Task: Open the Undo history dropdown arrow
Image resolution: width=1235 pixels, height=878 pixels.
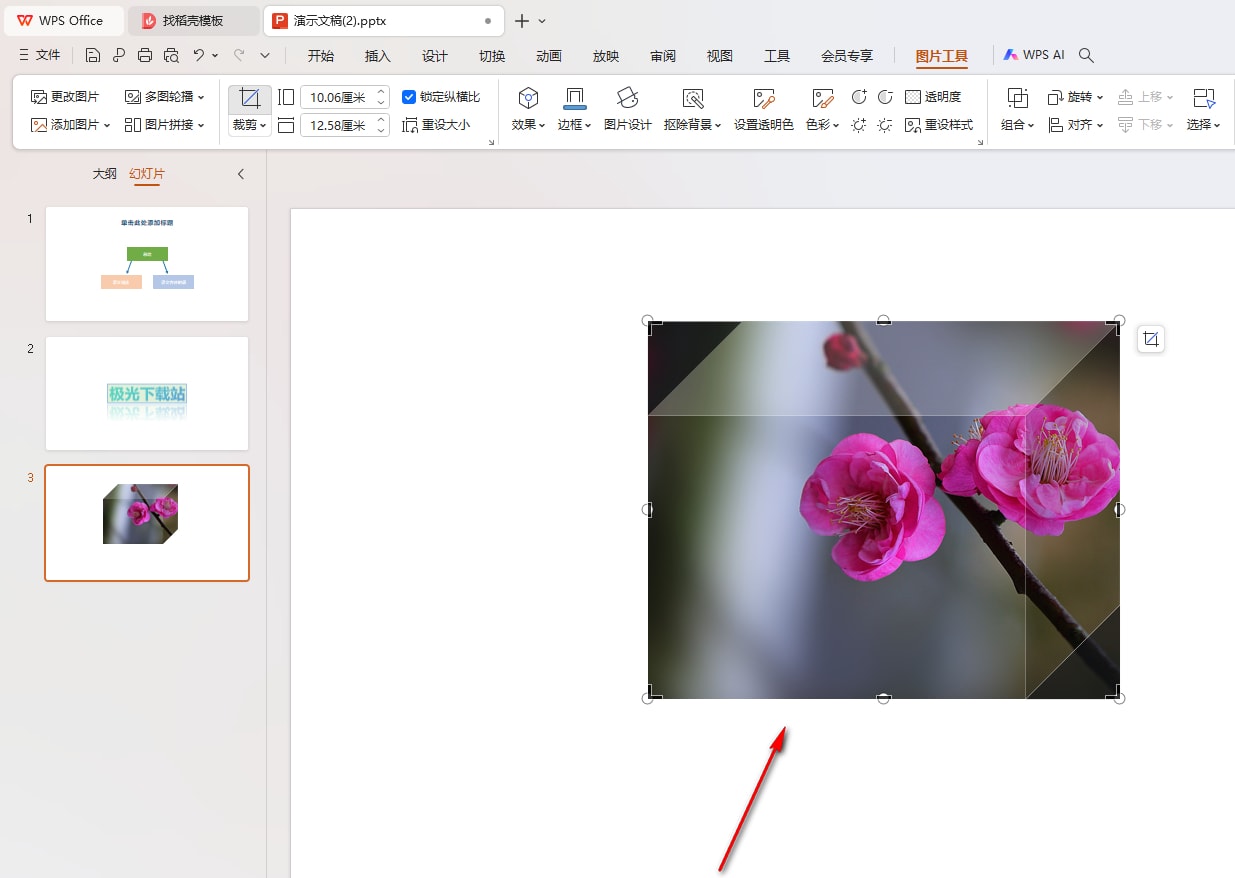Action: 215,56
